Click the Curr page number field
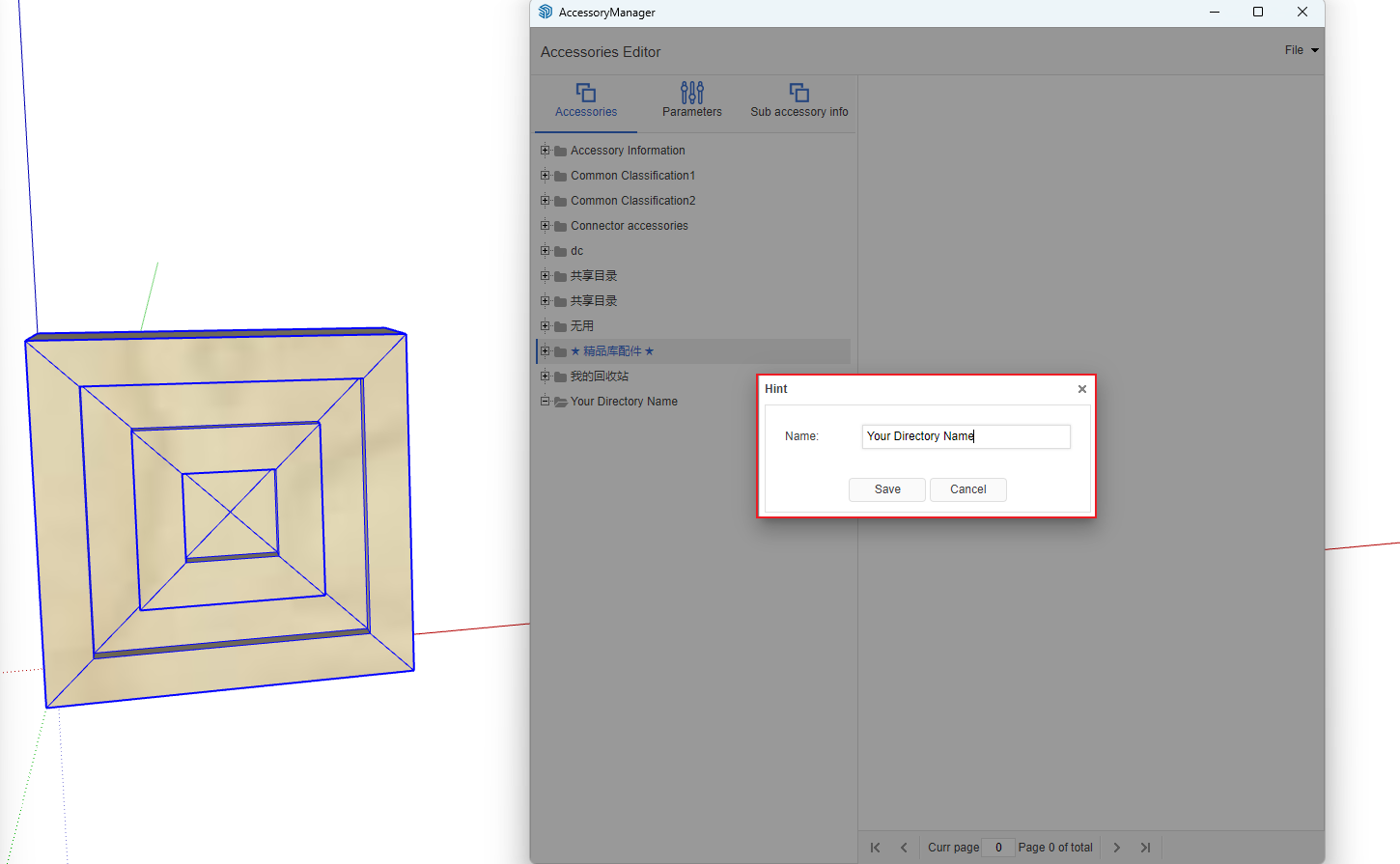The height and width of the screenshot is (864, 1400). 998,848
